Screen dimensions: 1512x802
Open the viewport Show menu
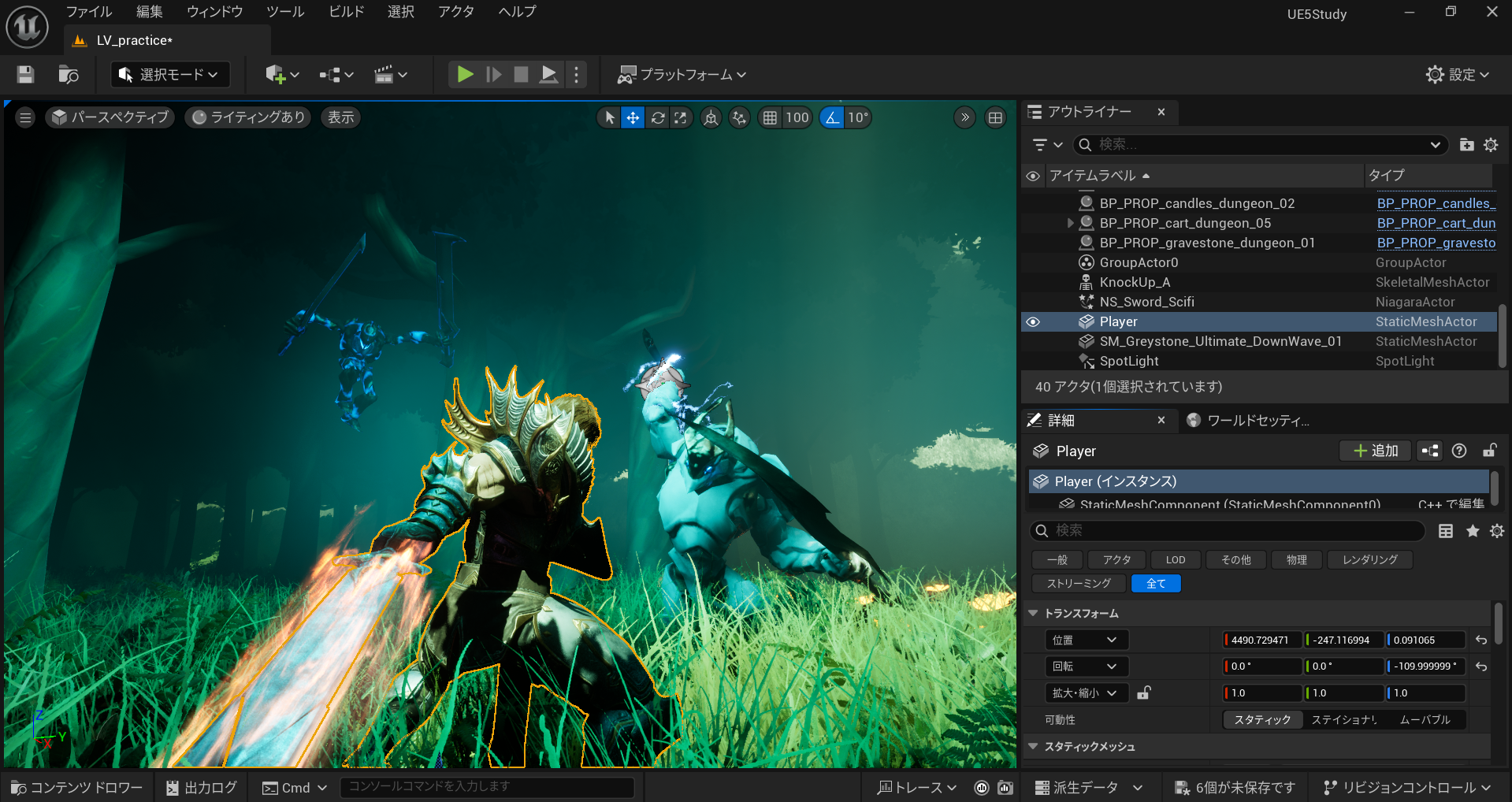[x=341, y=117]
